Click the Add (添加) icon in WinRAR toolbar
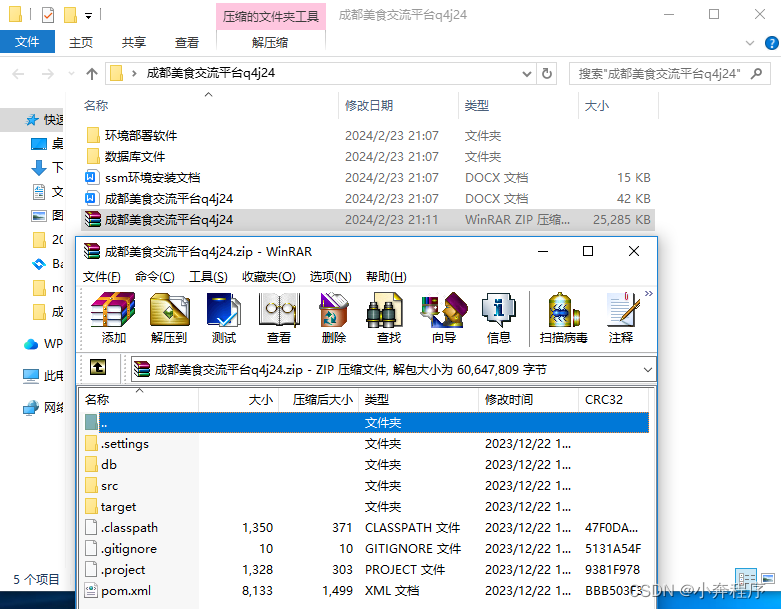Screen dimensions: 781x609 pos(113,318)
